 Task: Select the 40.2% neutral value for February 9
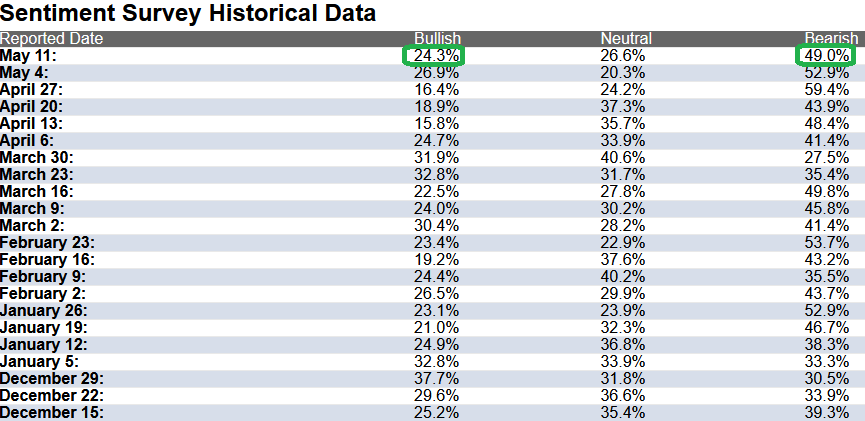click(x=622, y=277)
